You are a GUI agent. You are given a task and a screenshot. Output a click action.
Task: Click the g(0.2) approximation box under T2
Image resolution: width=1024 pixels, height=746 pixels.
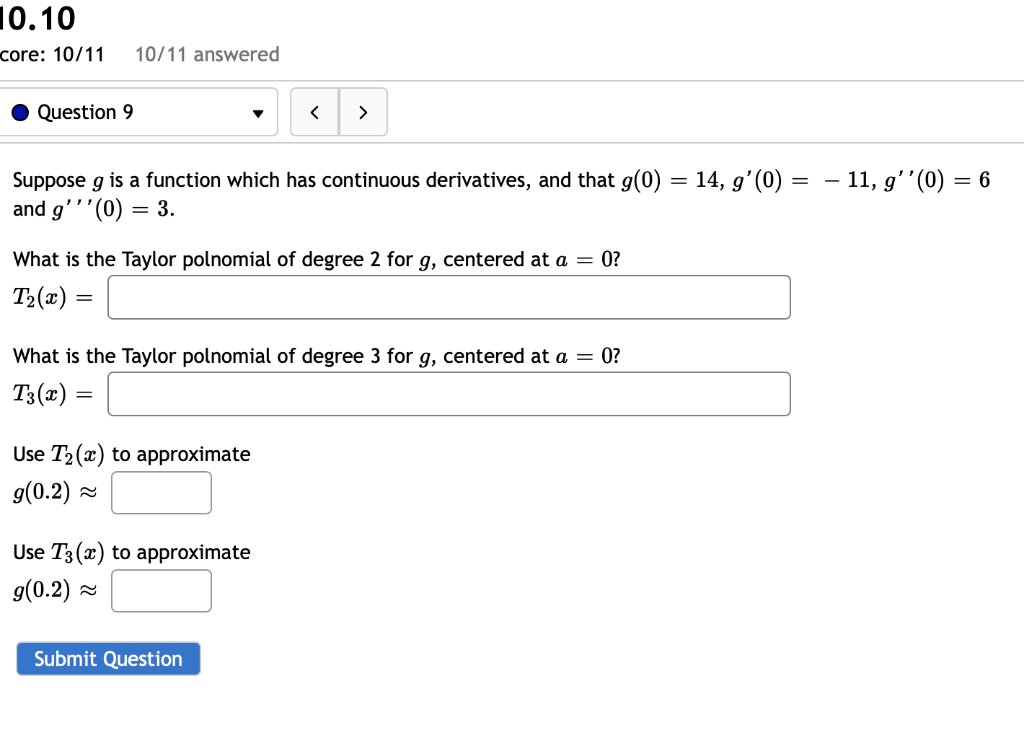(x=161, y=492)
